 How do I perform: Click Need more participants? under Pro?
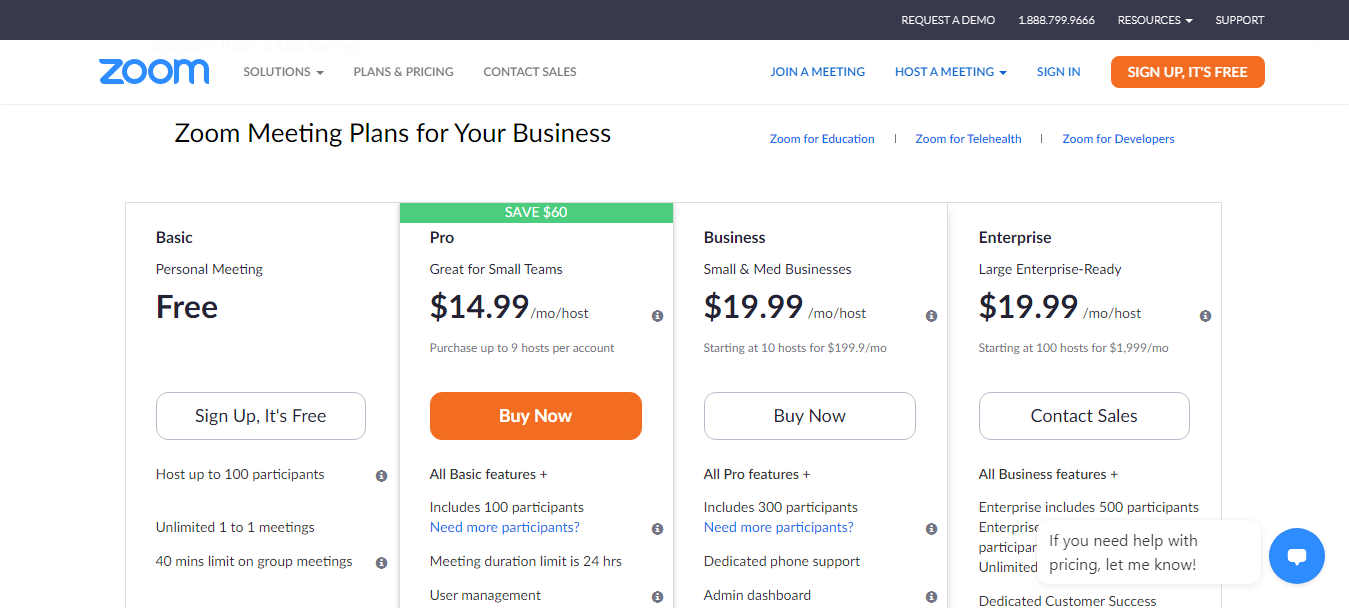pos(505,527)
